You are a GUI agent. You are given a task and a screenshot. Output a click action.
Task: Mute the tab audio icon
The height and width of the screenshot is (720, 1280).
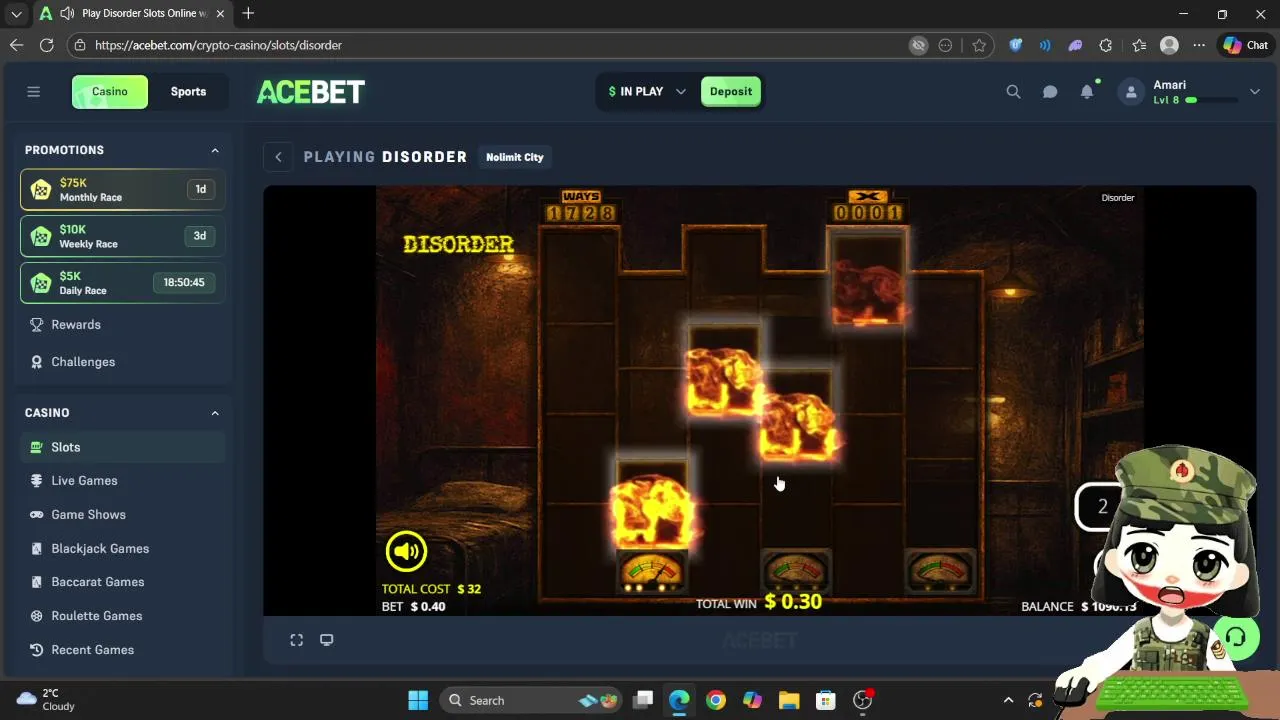[66, 14]
